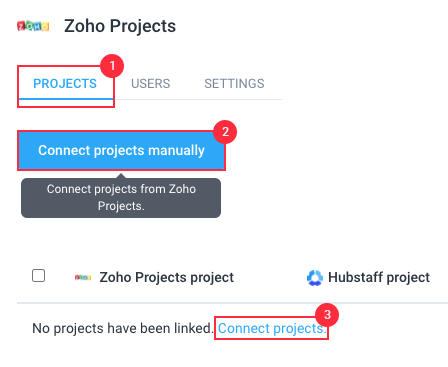Click the Connect projects from Zoho Projects tooltip
This screenshot has width=448, height=367.
click(x=121, y=198)
